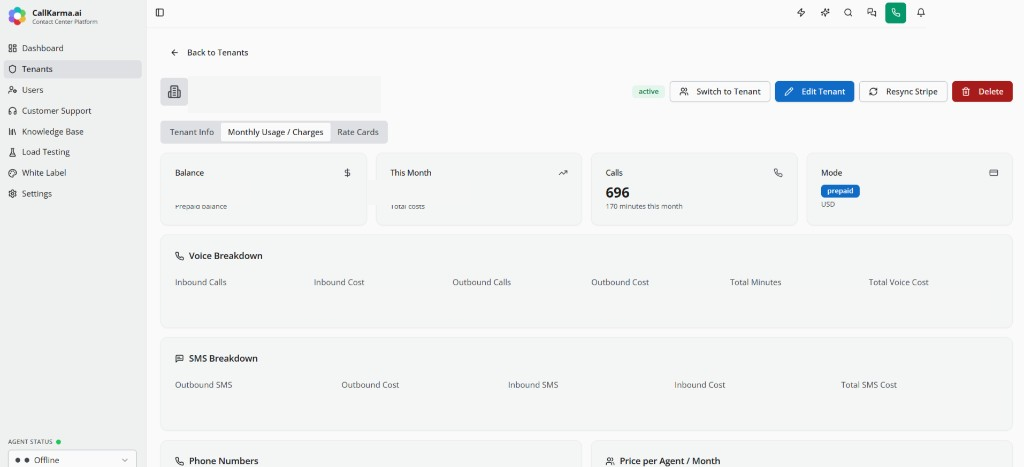Open the green phone dialer button
The image size is (1024, 467).
(895, 12)
